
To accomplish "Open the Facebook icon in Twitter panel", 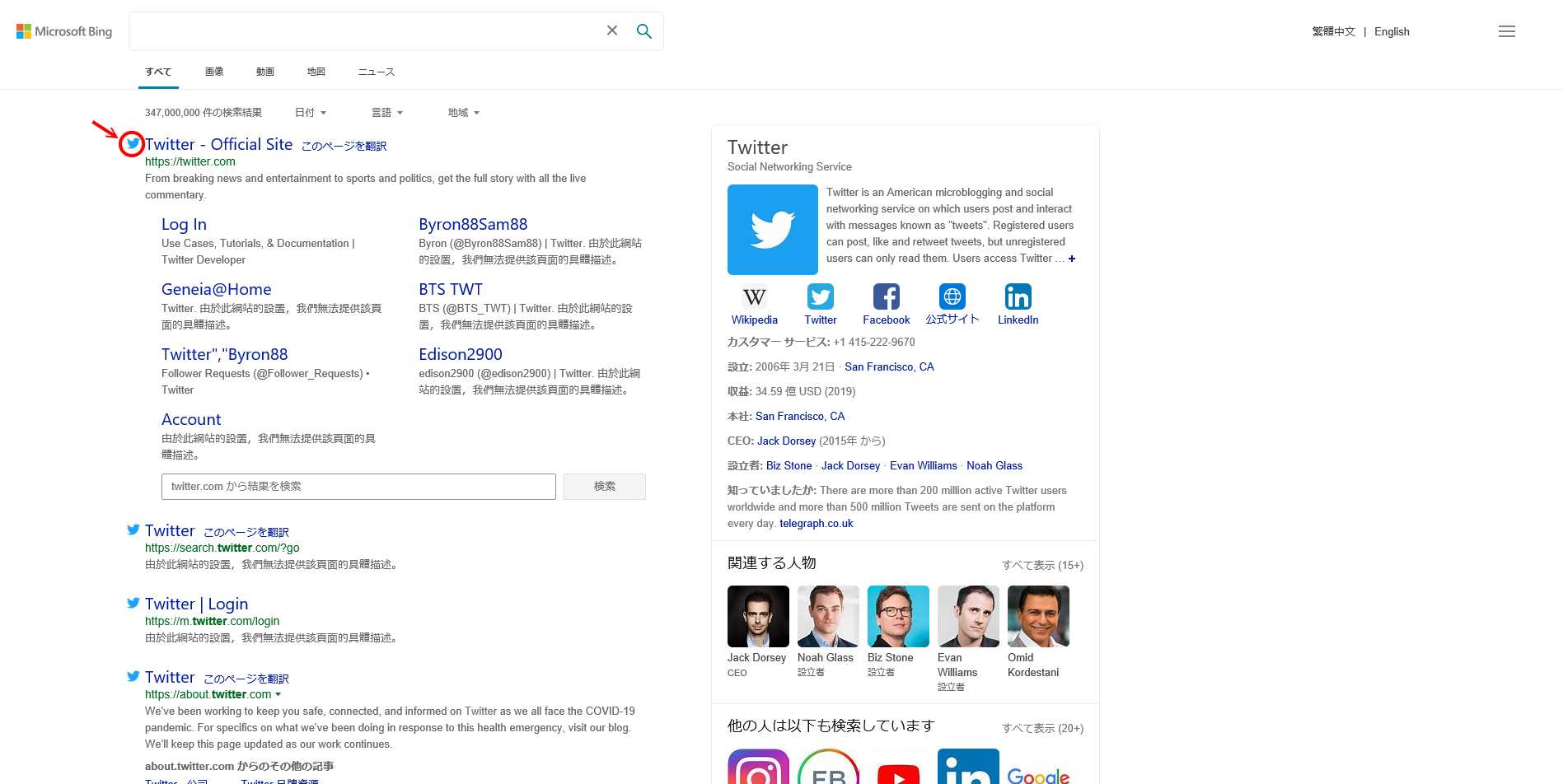I will click(x=887, y=296).
